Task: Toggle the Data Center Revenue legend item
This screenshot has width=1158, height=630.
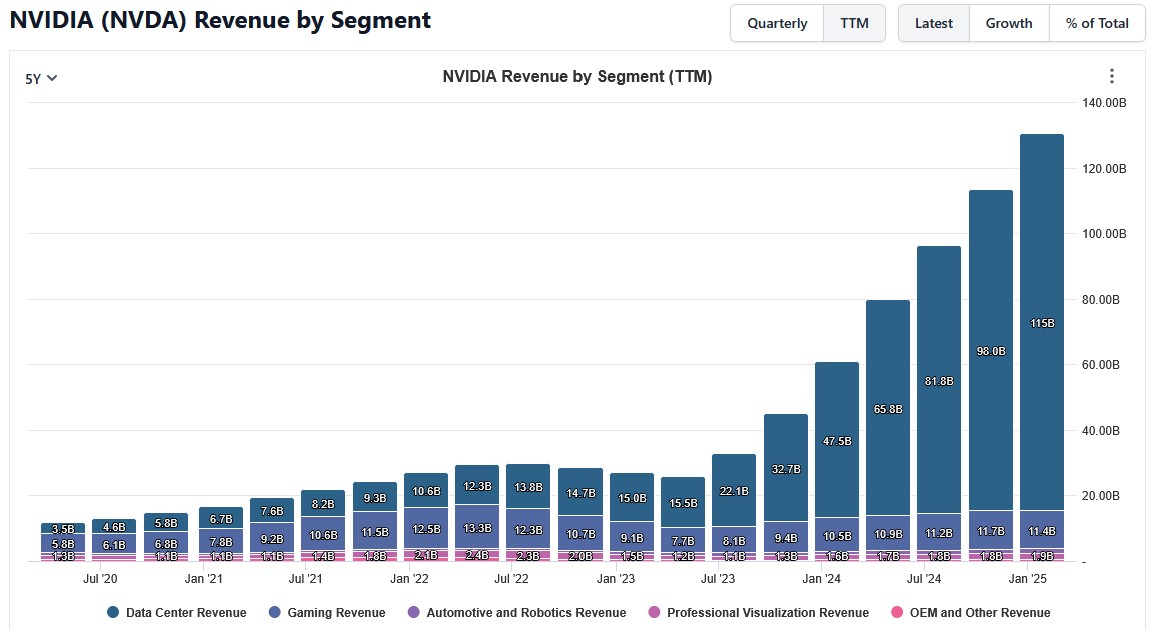Action: pyautogui.click(x=177, y=612)
